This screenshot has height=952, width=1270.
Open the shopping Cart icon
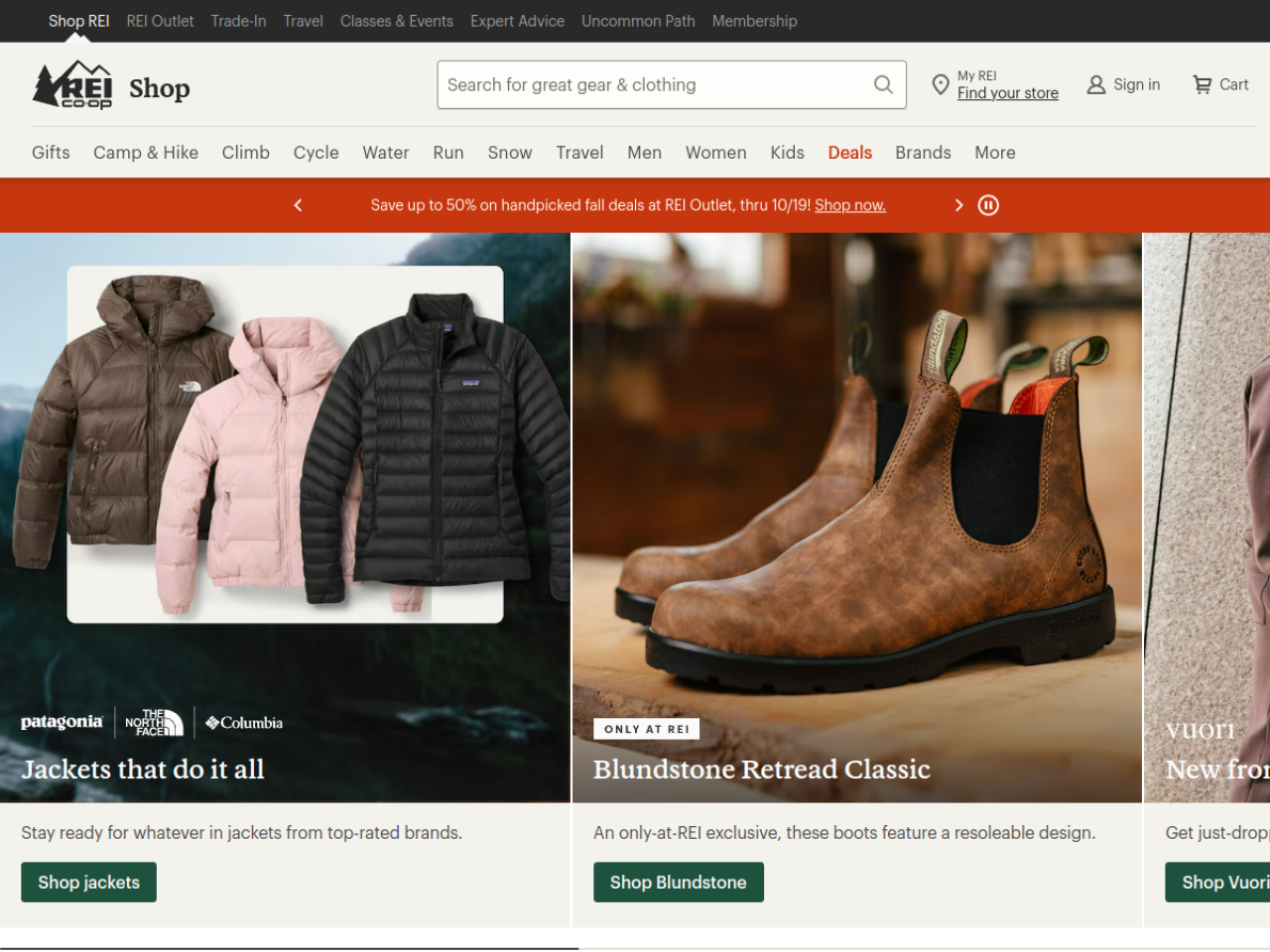tap(1203, 85)
